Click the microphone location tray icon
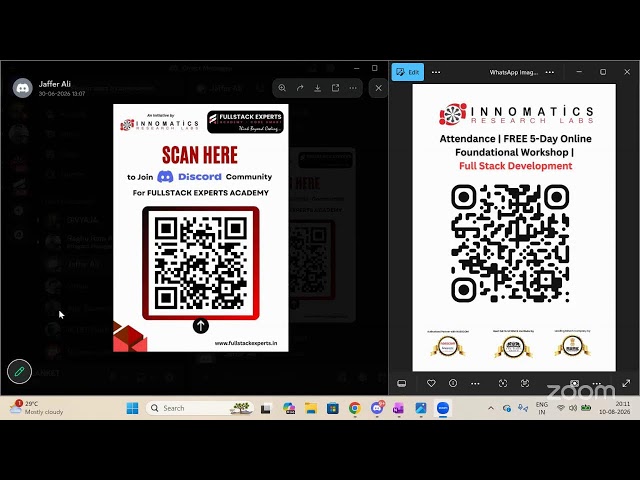This screenshot has width=640, height=480. point(523,408)
